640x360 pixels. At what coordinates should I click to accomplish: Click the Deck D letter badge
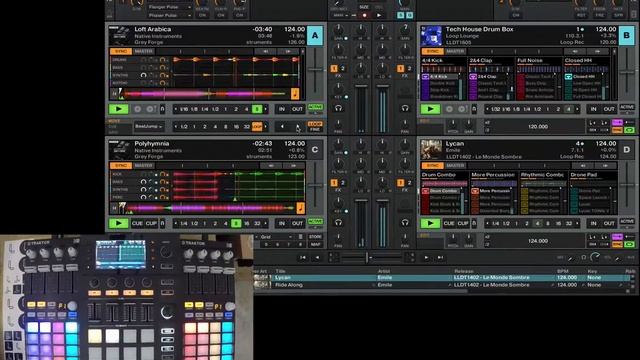[627, 150]
